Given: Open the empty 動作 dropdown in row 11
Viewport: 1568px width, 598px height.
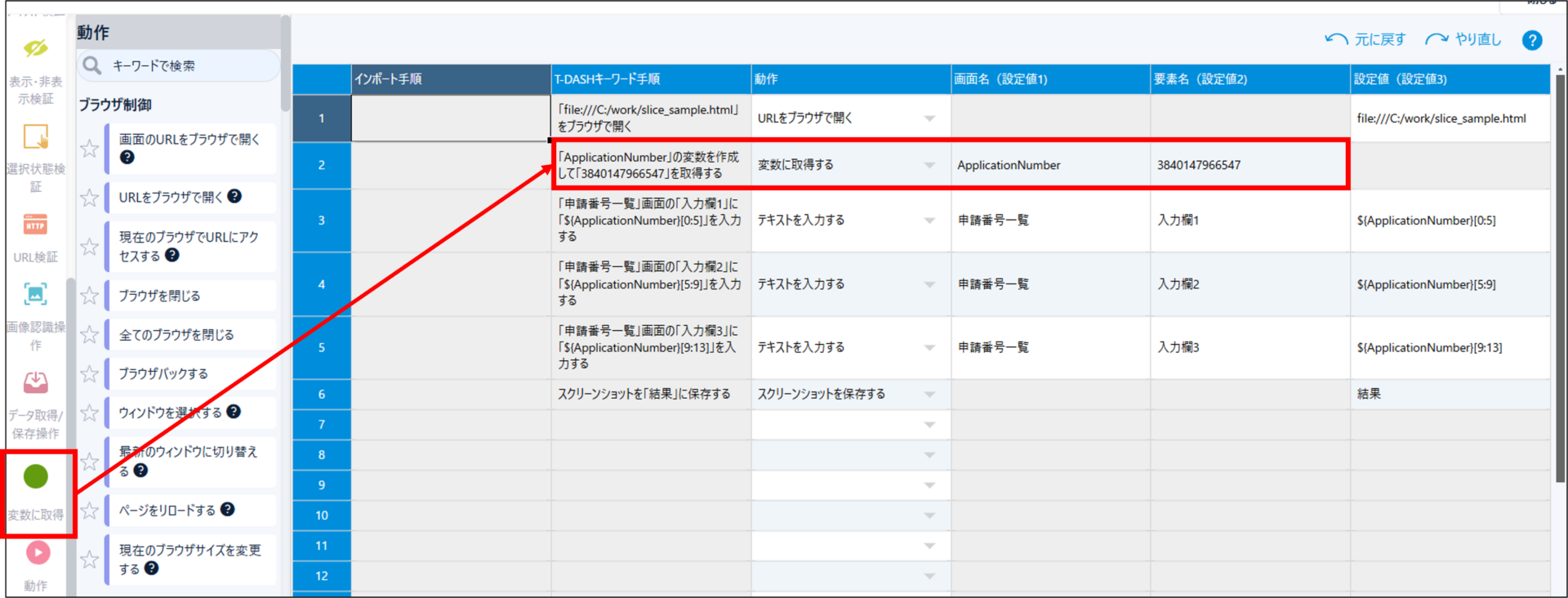Looking at the screenshot, I should [x=929, y=546].
